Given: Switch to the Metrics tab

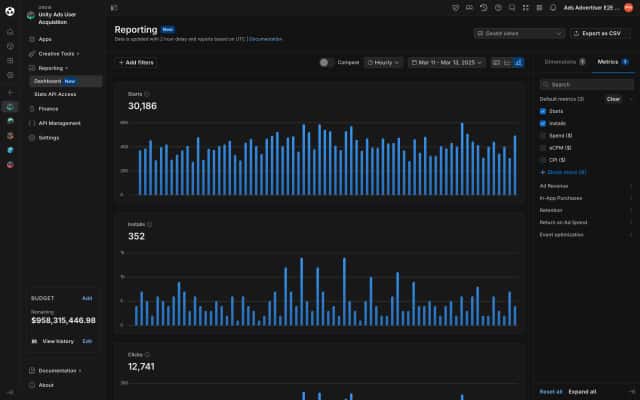Looking at the screenshot, I should click(613, 62).
